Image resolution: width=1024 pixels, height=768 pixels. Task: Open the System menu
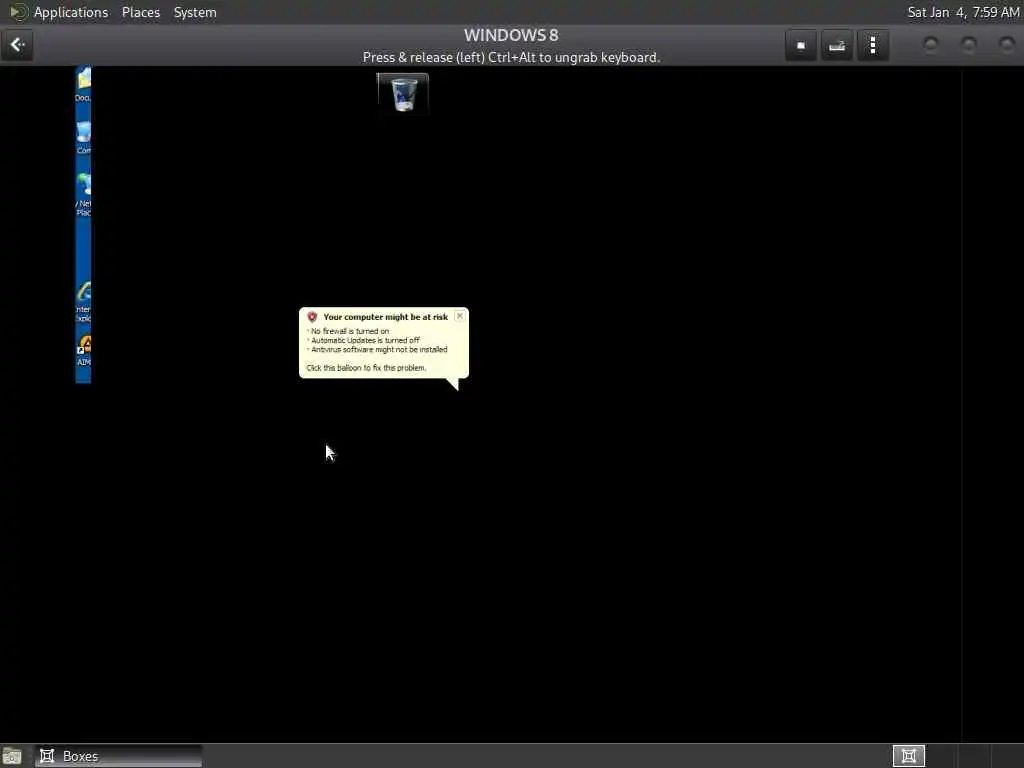[x=195, y=12]
